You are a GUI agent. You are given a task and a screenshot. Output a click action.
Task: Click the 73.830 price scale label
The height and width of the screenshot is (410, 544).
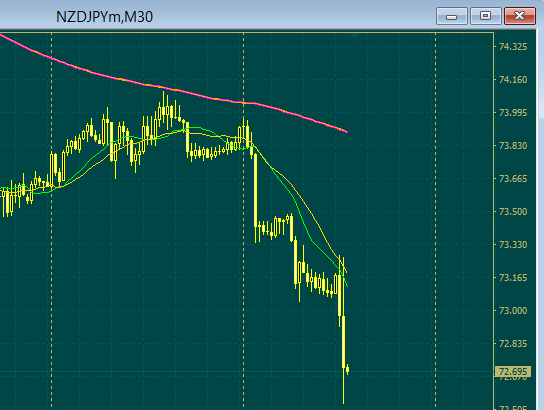tap(513, 146)
